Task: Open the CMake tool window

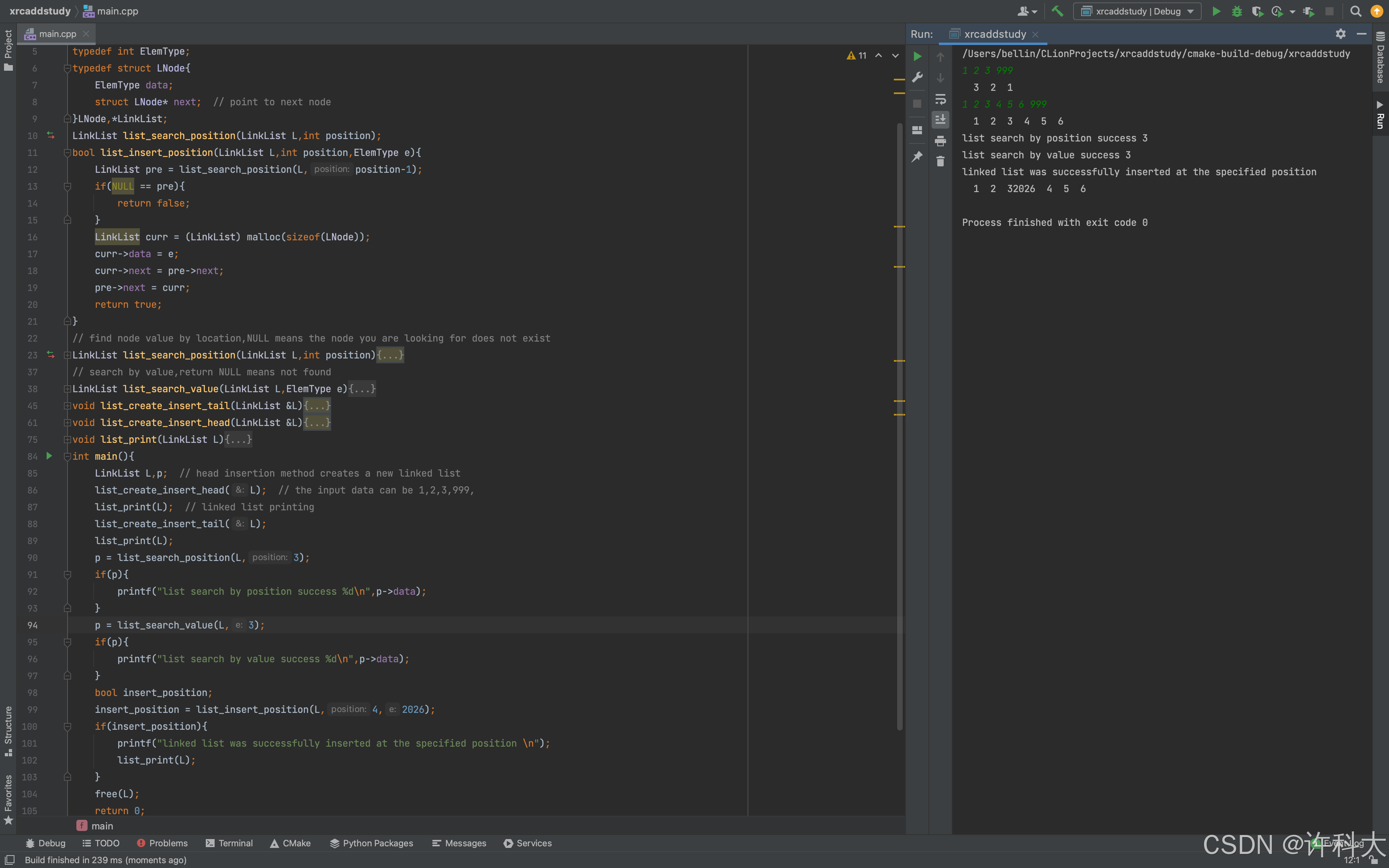Action: 291,843
